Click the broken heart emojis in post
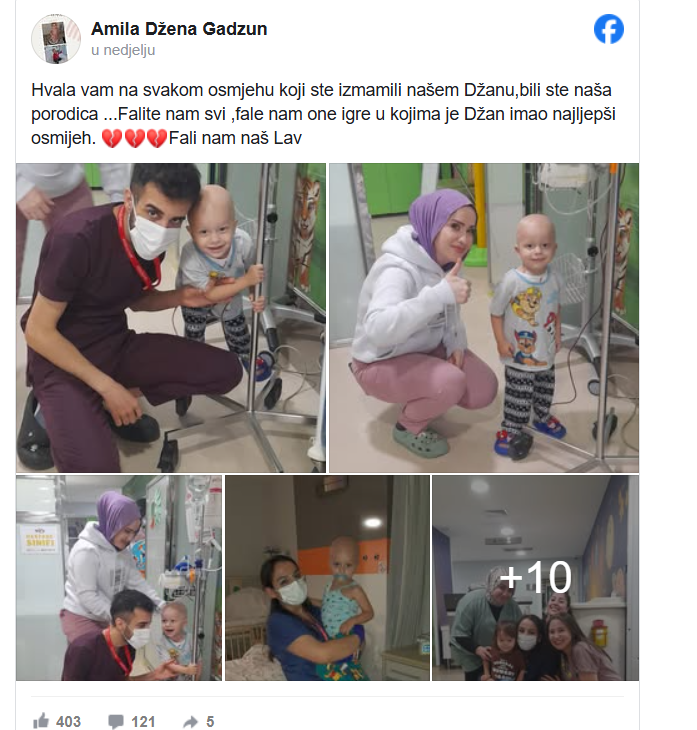697x730 pixels. 134,138
